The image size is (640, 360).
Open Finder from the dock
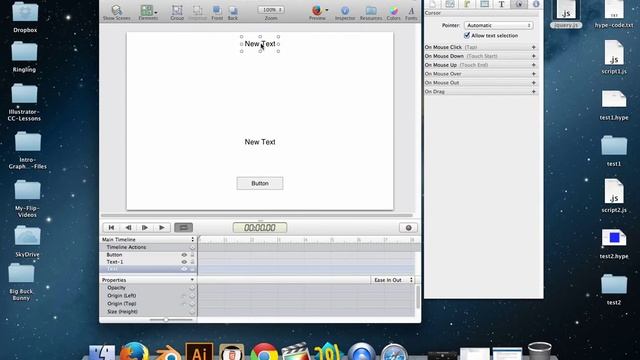102,352
